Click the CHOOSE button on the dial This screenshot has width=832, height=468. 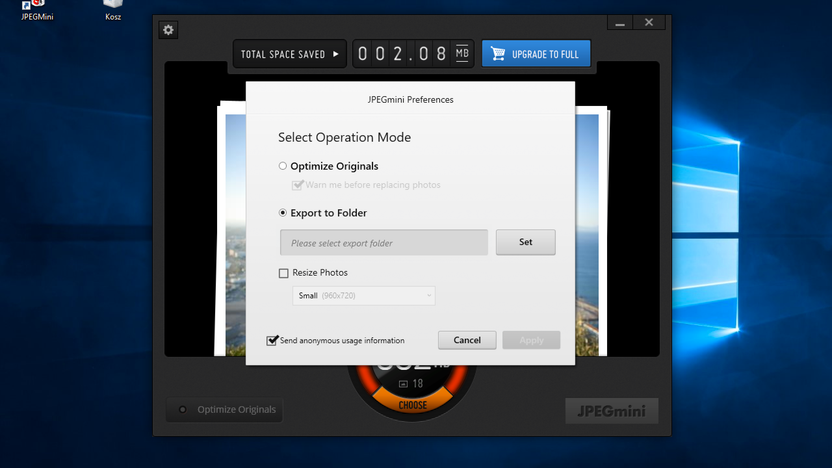(x=413, y=405)
